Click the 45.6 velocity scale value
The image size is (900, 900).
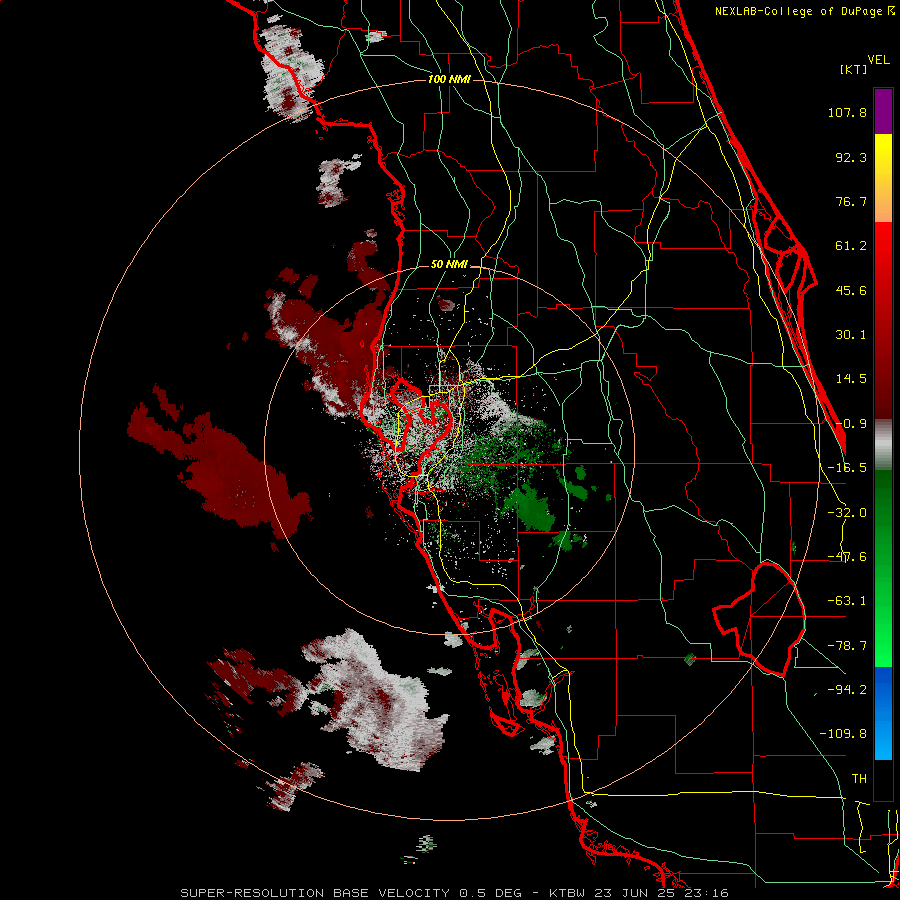click(x=851, y=290)
